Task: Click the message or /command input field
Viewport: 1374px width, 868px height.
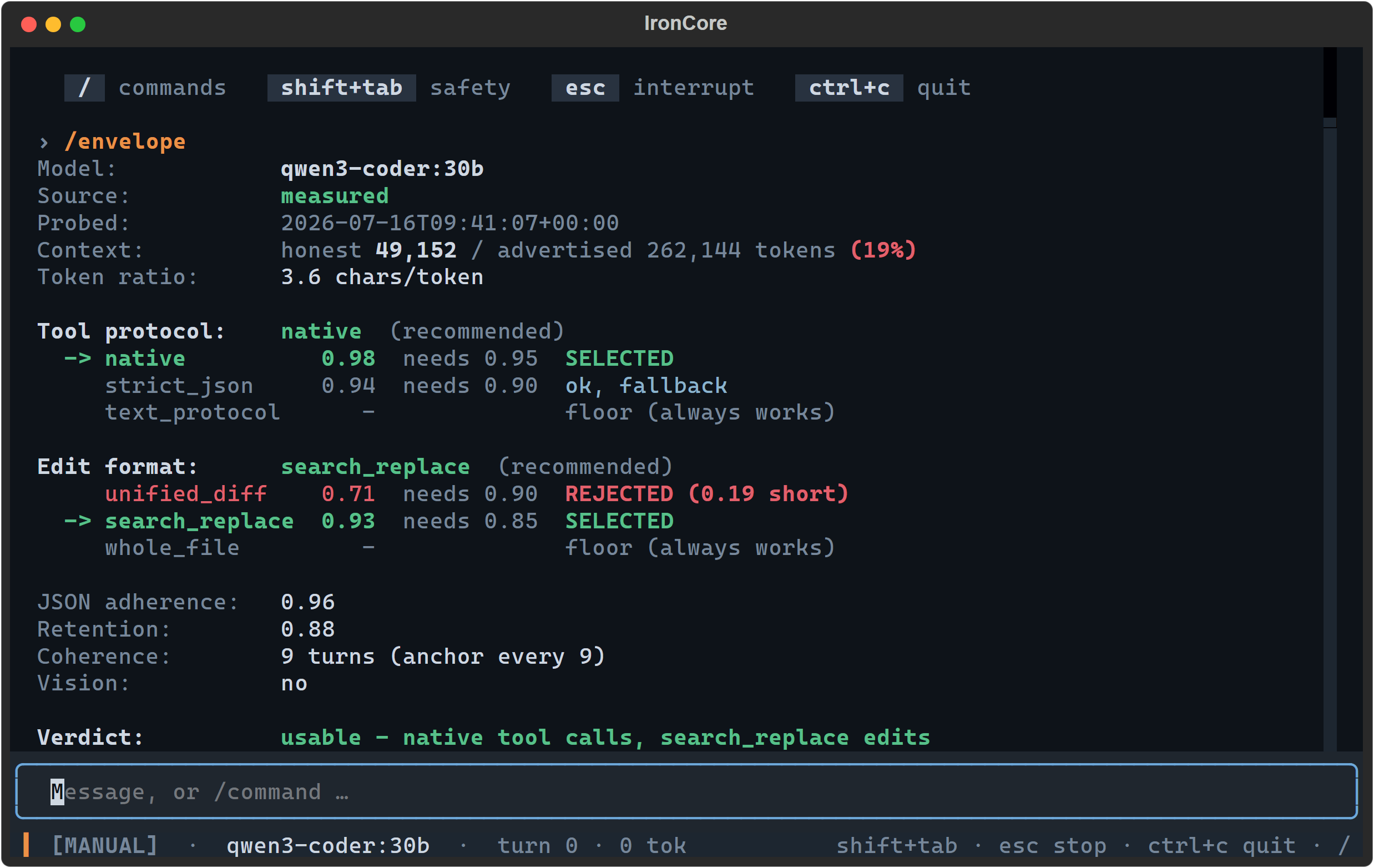Action: pyautogui.click(x=686, y=791)
